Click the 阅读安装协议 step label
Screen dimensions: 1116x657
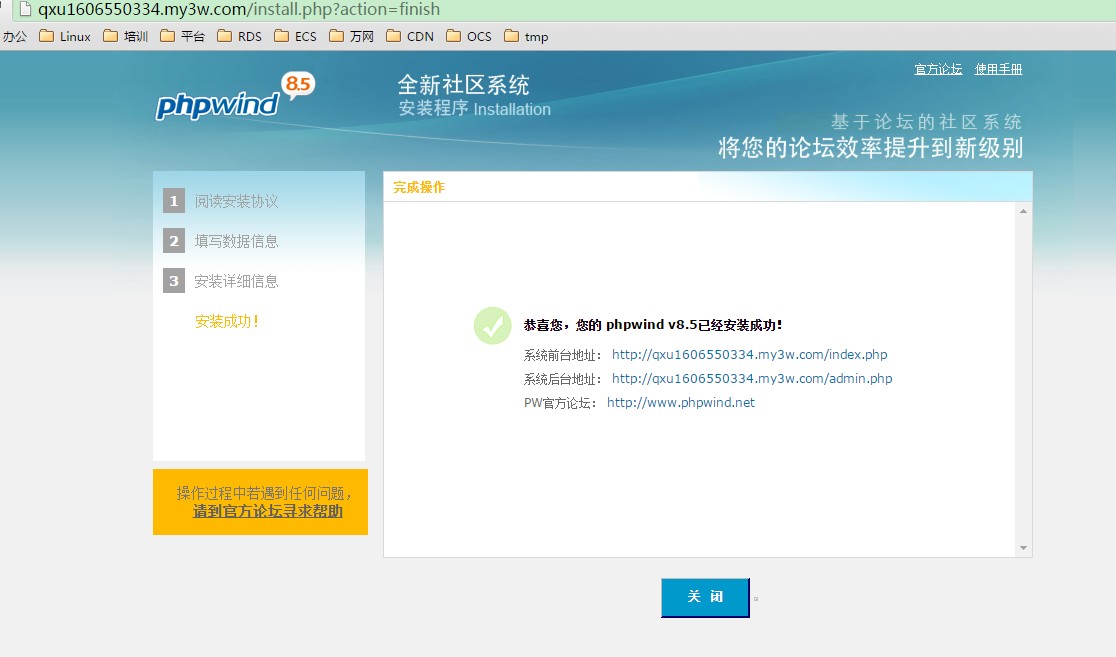coord(236,201)
